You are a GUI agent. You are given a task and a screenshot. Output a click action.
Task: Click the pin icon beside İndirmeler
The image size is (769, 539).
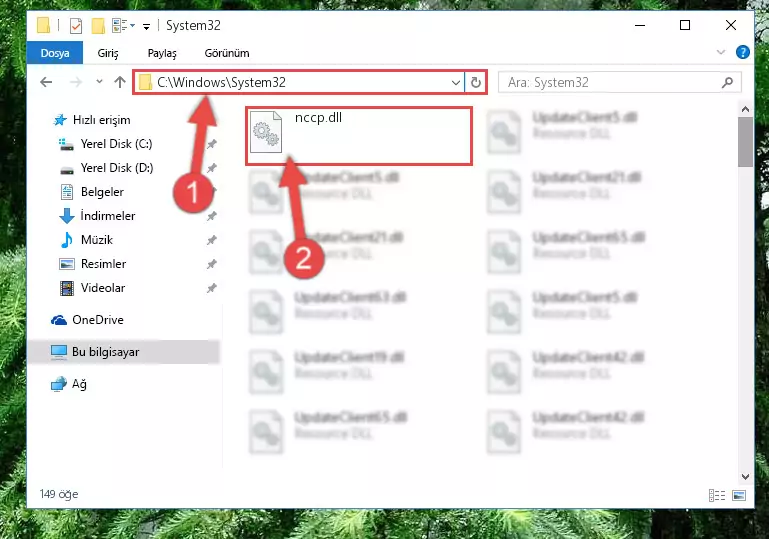point(211,216)
